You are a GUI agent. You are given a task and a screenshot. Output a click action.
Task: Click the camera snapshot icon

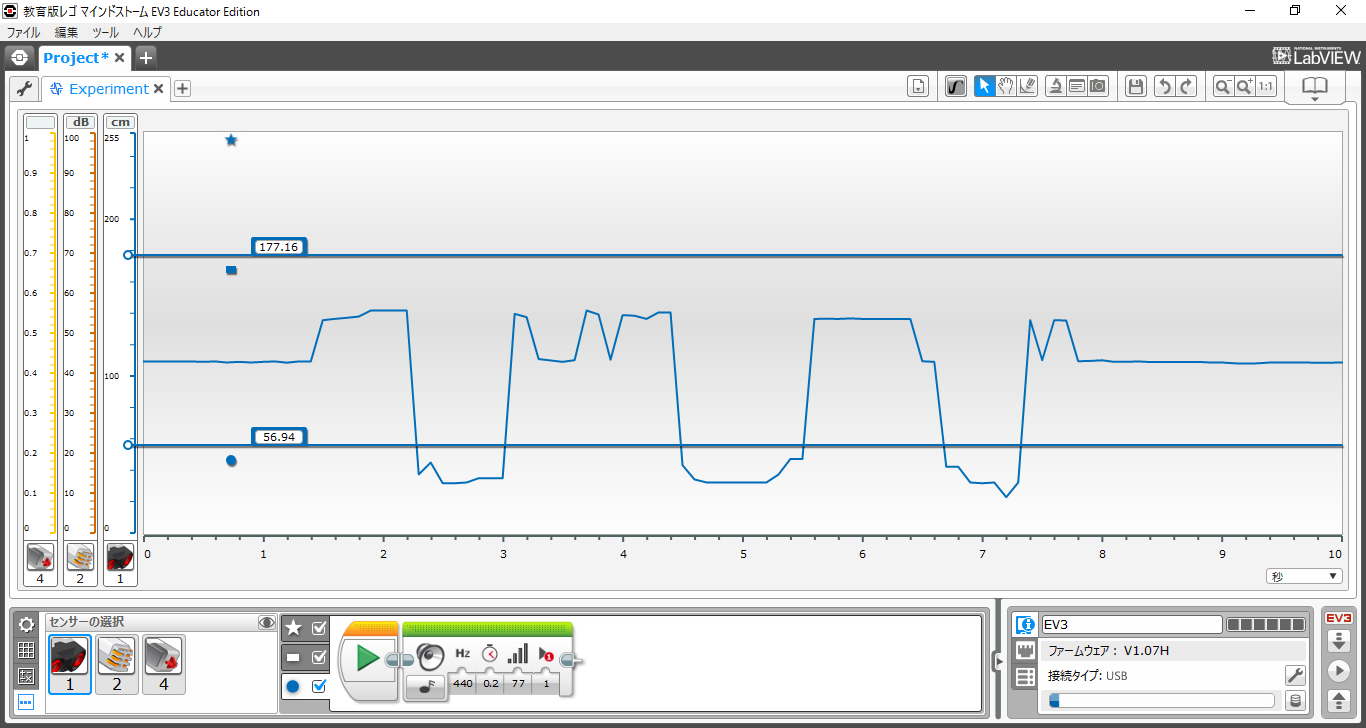tap(1098, 87)
